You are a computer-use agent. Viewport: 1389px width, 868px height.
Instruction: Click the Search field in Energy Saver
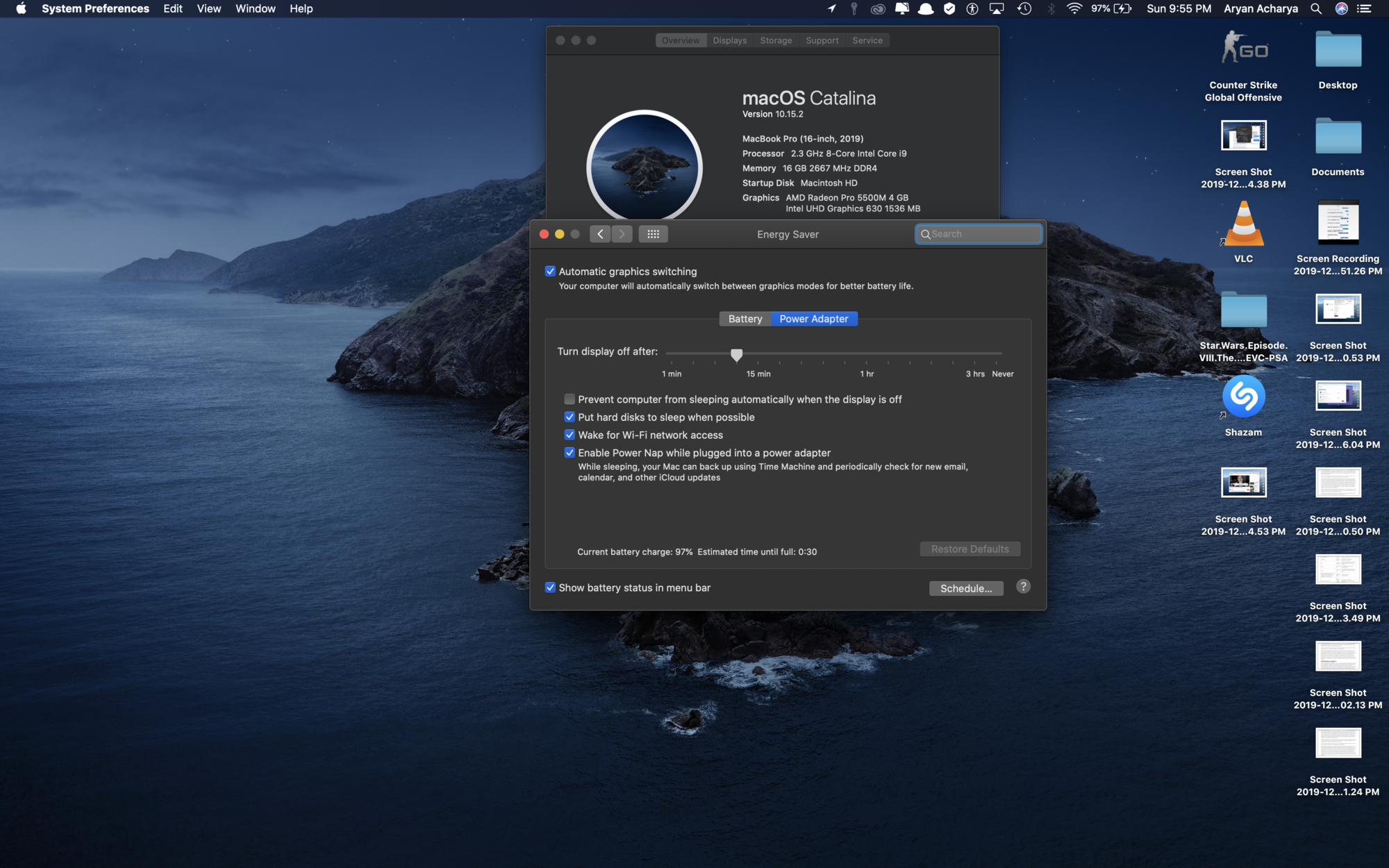point(983,234)
